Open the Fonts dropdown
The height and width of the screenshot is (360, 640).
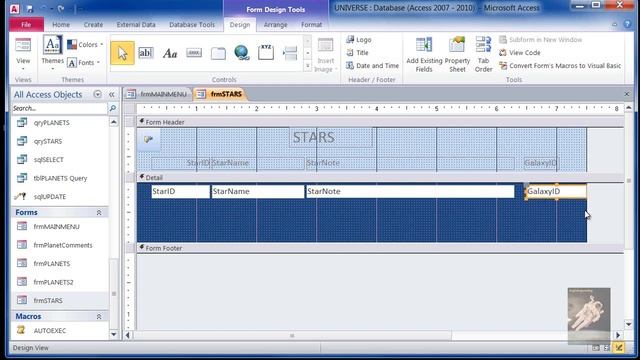84,62
